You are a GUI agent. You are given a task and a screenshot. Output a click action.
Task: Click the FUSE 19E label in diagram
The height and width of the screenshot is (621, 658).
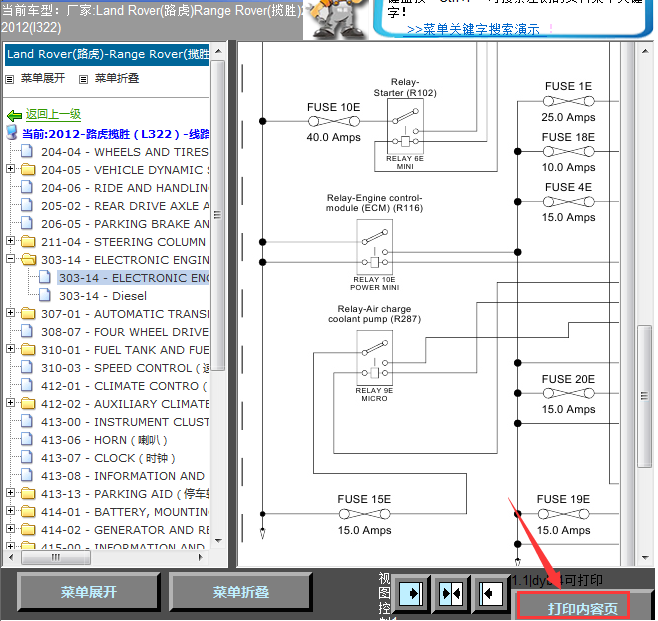point(563,499)
